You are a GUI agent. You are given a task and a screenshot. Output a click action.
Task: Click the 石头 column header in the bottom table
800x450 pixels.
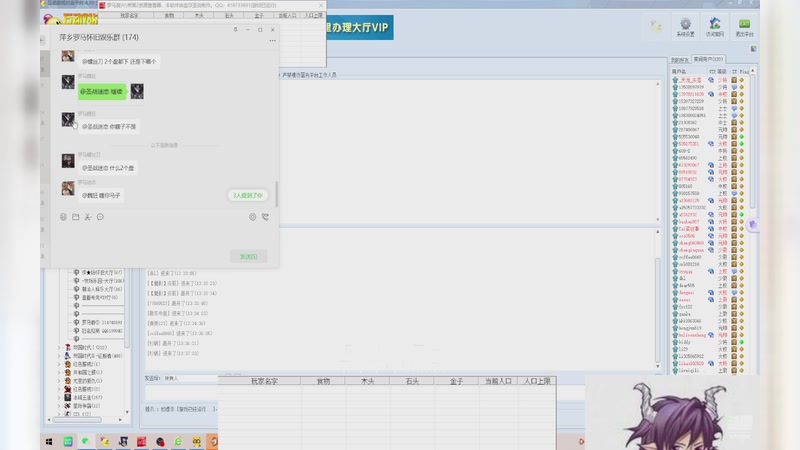click(412, 381)
